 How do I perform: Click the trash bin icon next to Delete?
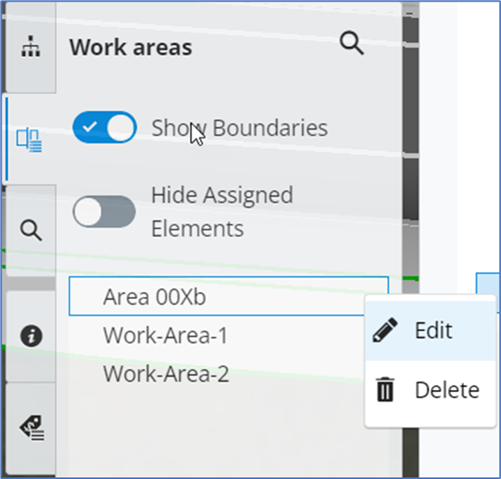pyautogui.click(x=385, y=389)
